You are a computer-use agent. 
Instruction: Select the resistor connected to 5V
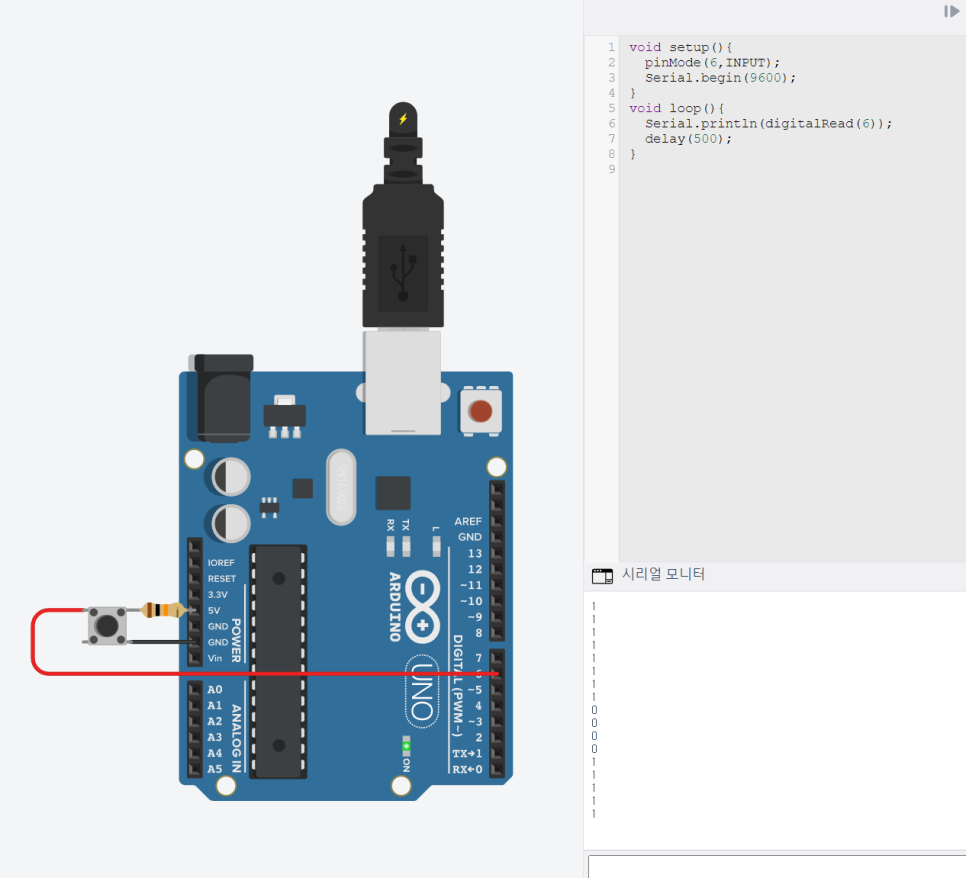coord(162,610)
